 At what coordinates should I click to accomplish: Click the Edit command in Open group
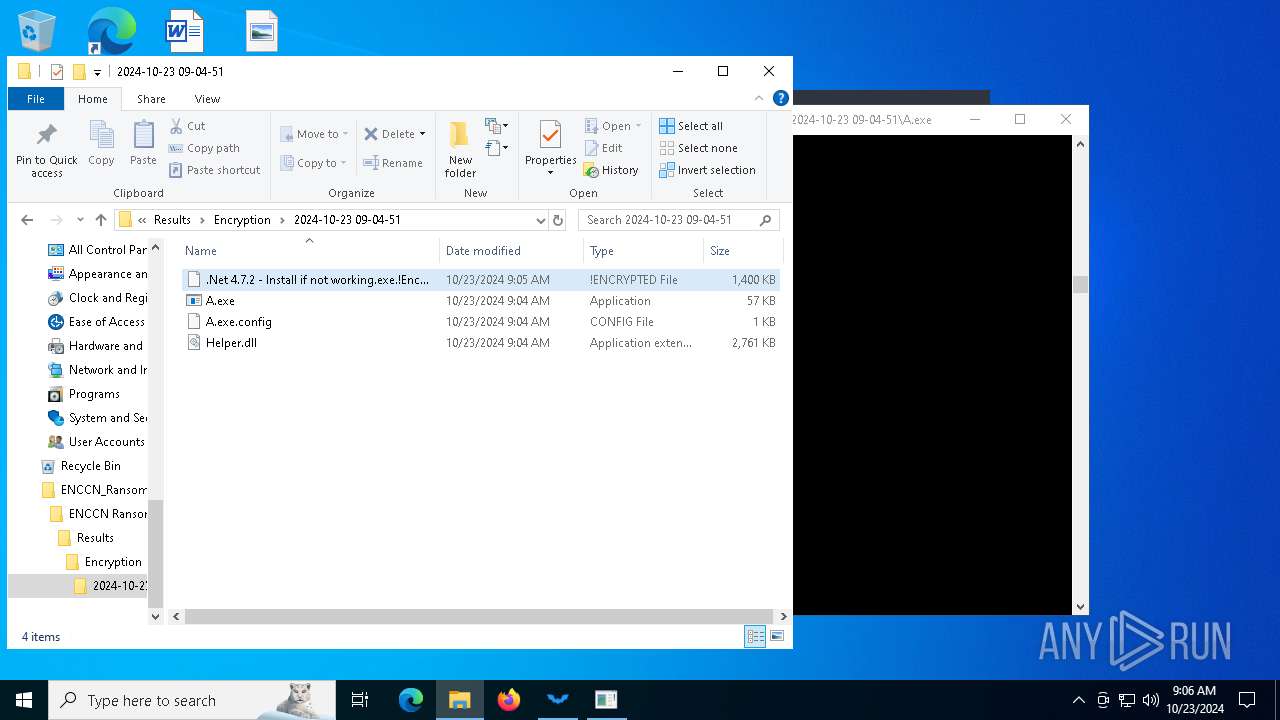(x=603, y=148)
